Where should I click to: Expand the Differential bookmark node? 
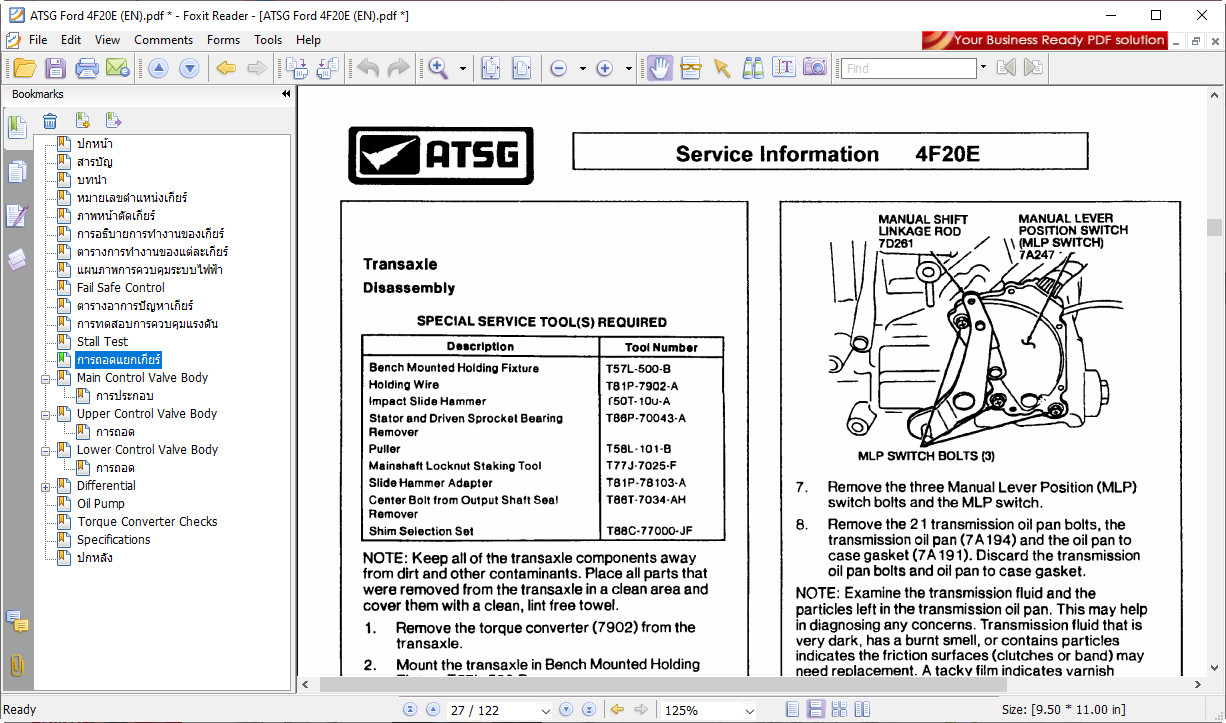(45, 486)
